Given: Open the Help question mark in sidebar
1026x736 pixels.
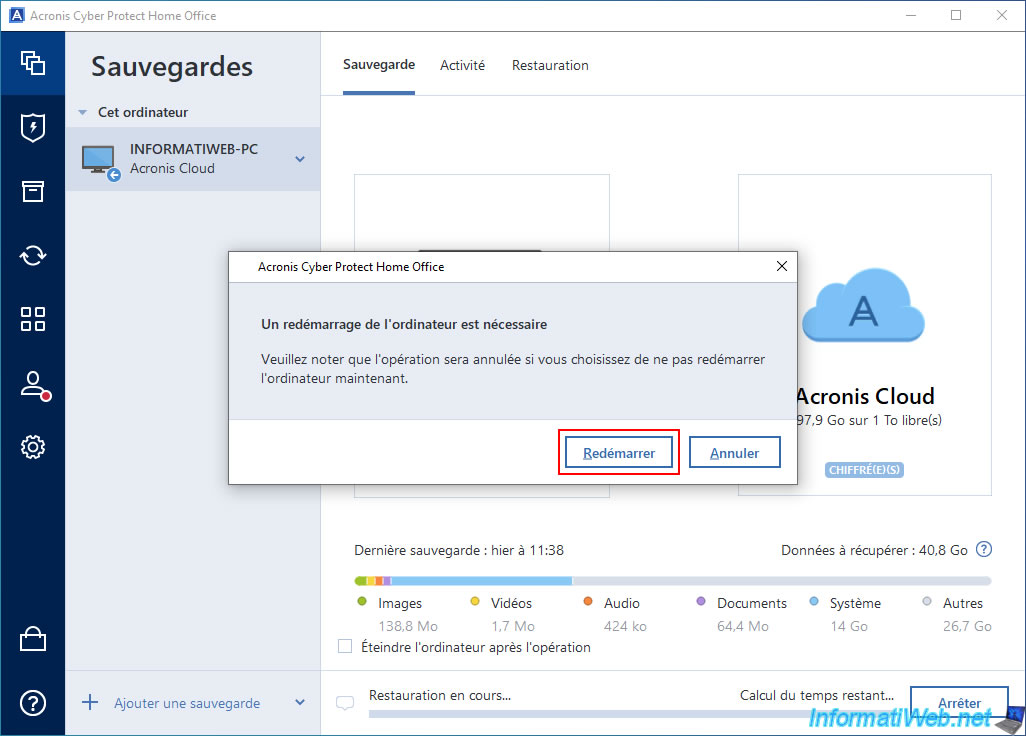Looking at the screenshot, I should click(33, 703).
